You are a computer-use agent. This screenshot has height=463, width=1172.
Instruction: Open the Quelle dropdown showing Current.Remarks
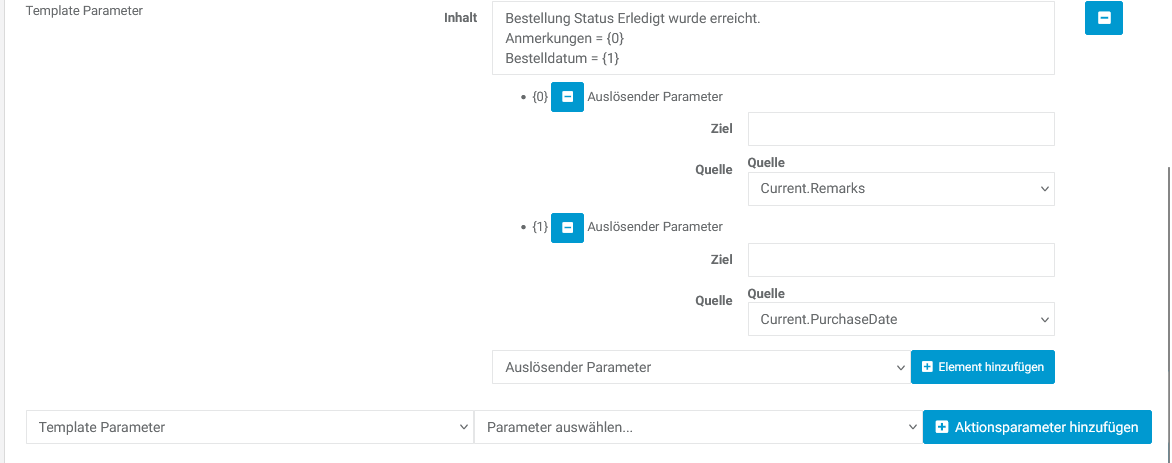[x=901, y=188]
